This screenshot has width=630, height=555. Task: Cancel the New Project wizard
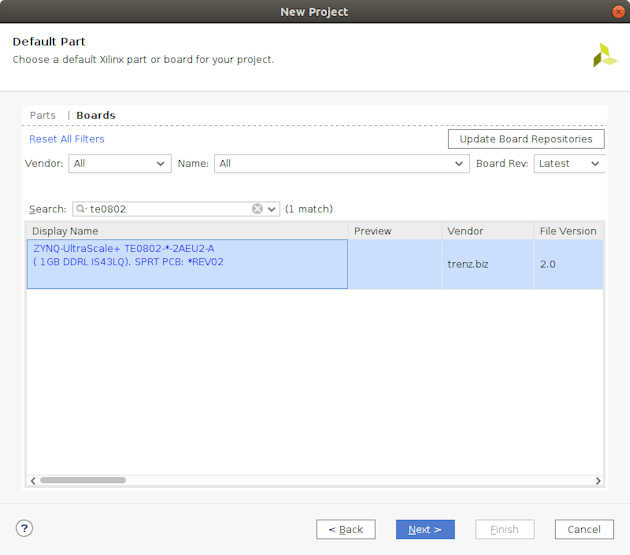tap(584, 529)
